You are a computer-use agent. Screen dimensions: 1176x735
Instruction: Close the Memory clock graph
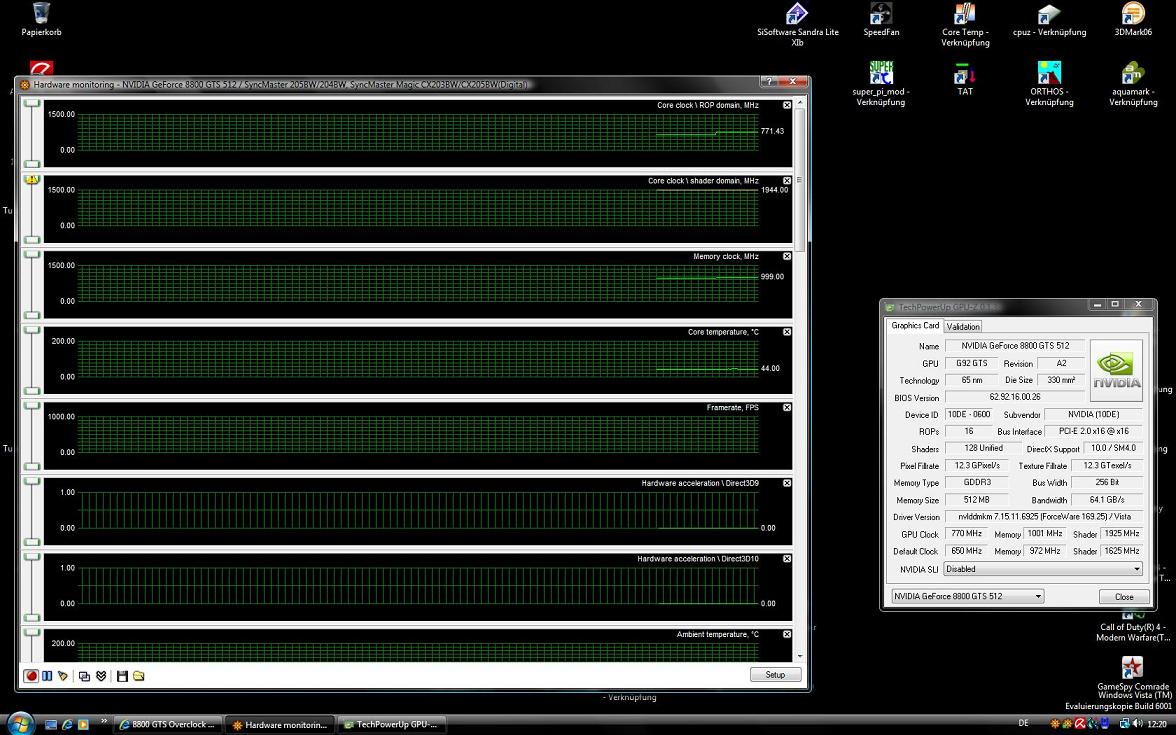point(787,256)
